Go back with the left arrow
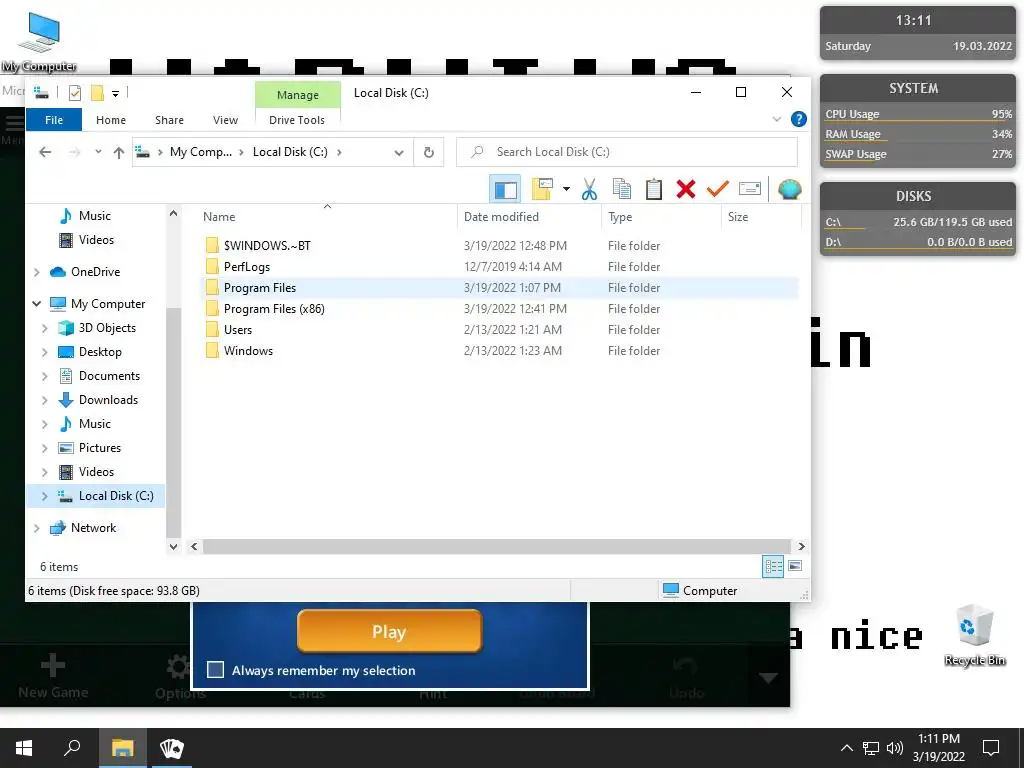Viewport: 1024px width, 768px height. (x=45, y=152)
